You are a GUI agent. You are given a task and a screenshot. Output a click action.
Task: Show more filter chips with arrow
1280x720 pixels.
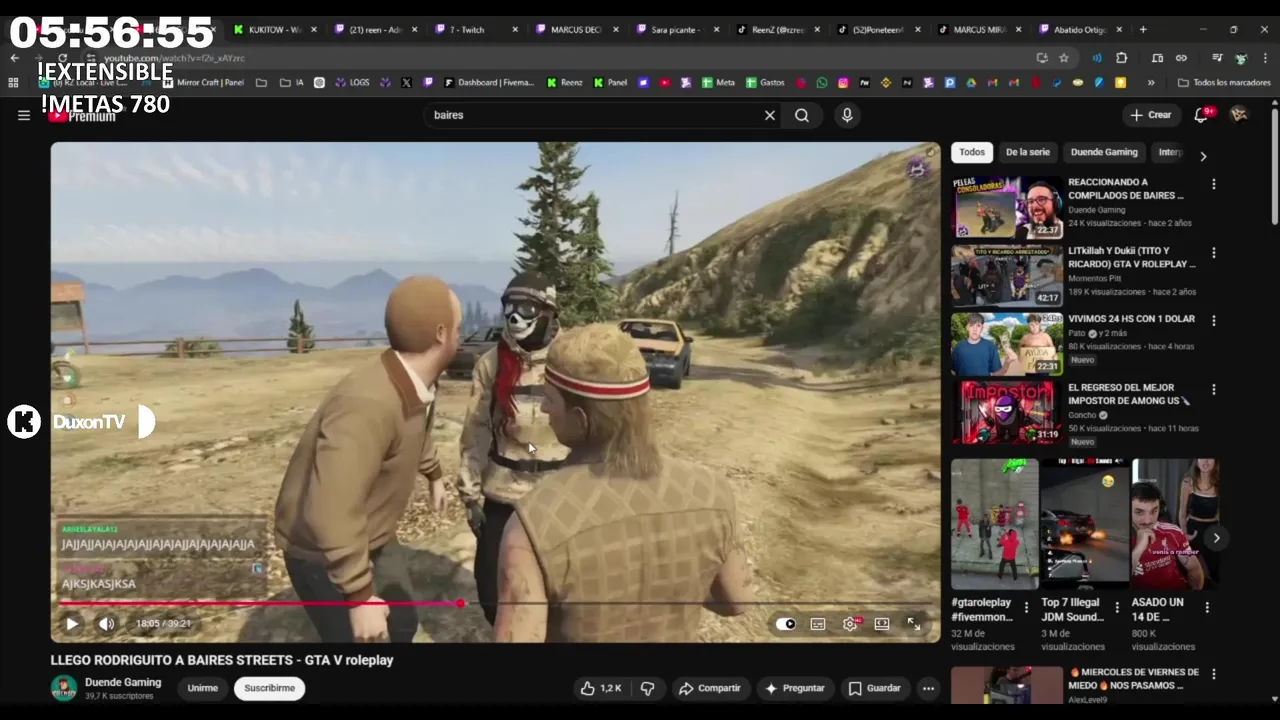(1203, 156)
